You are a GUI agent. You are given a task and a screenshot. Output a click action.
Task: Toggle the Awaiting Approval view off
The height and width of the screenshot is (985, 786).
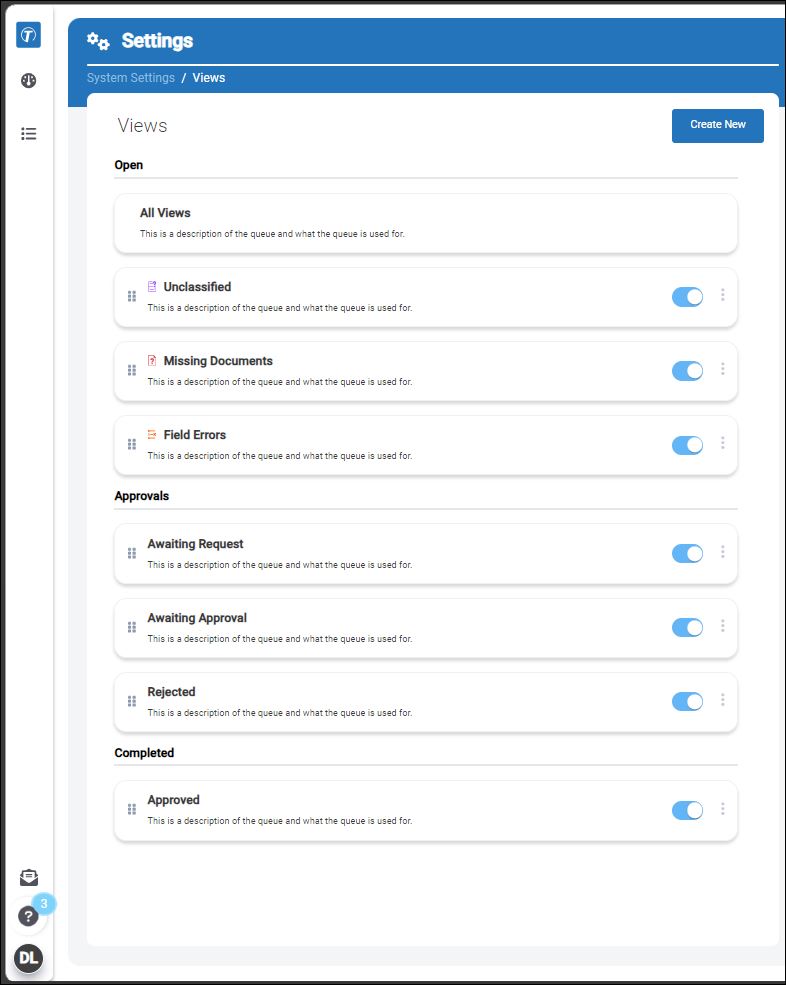pyautogui.click(x=687, y=627)
